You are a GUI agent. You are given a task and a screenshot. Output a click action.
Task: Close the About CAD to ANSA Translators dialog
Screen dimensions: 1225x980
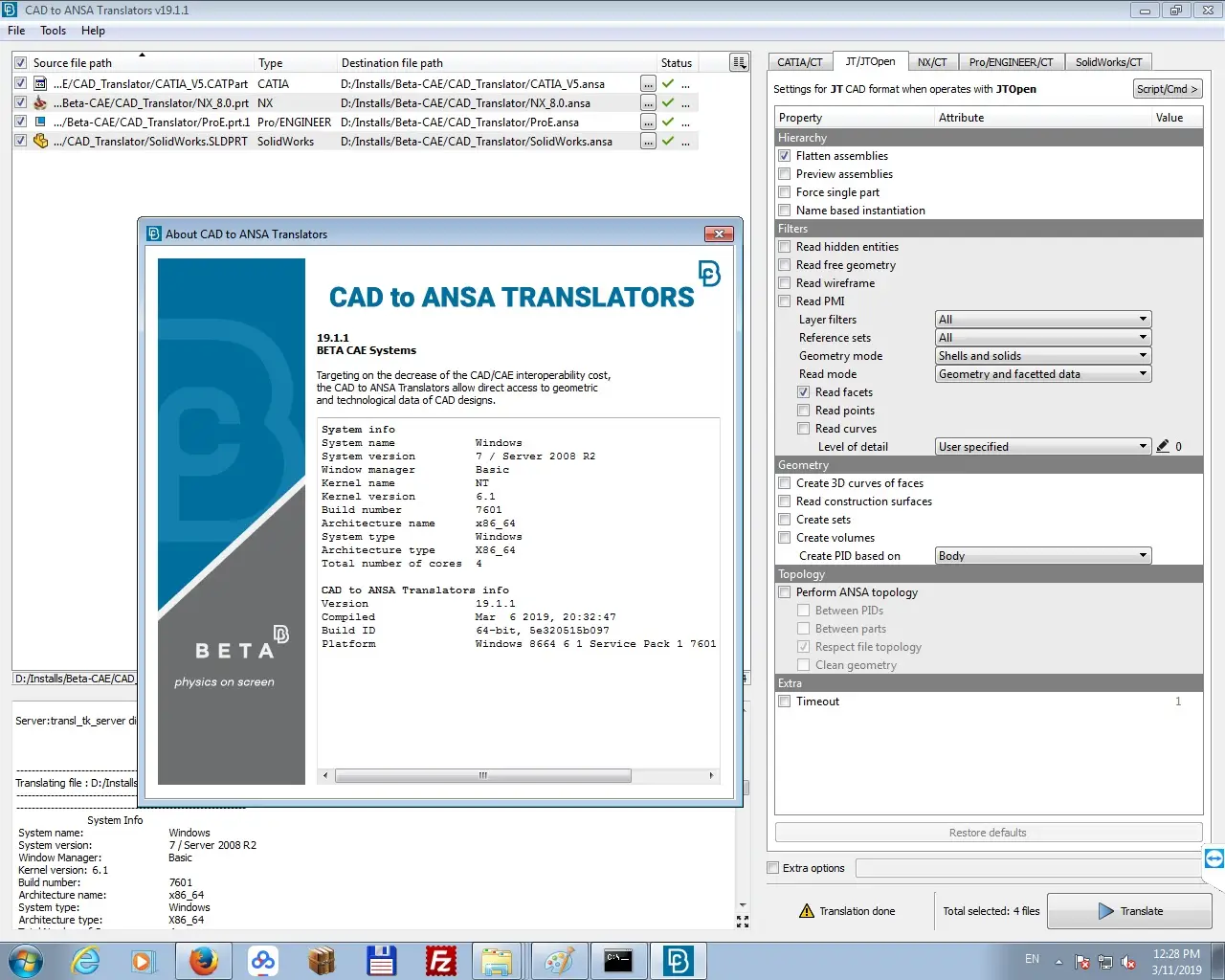pos(719,234)
